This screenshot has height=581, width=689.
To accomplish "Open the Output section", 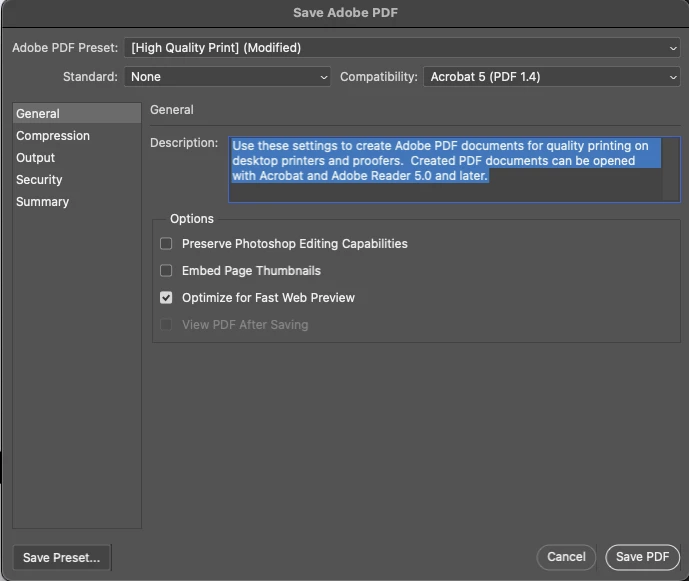I will 77,158.
